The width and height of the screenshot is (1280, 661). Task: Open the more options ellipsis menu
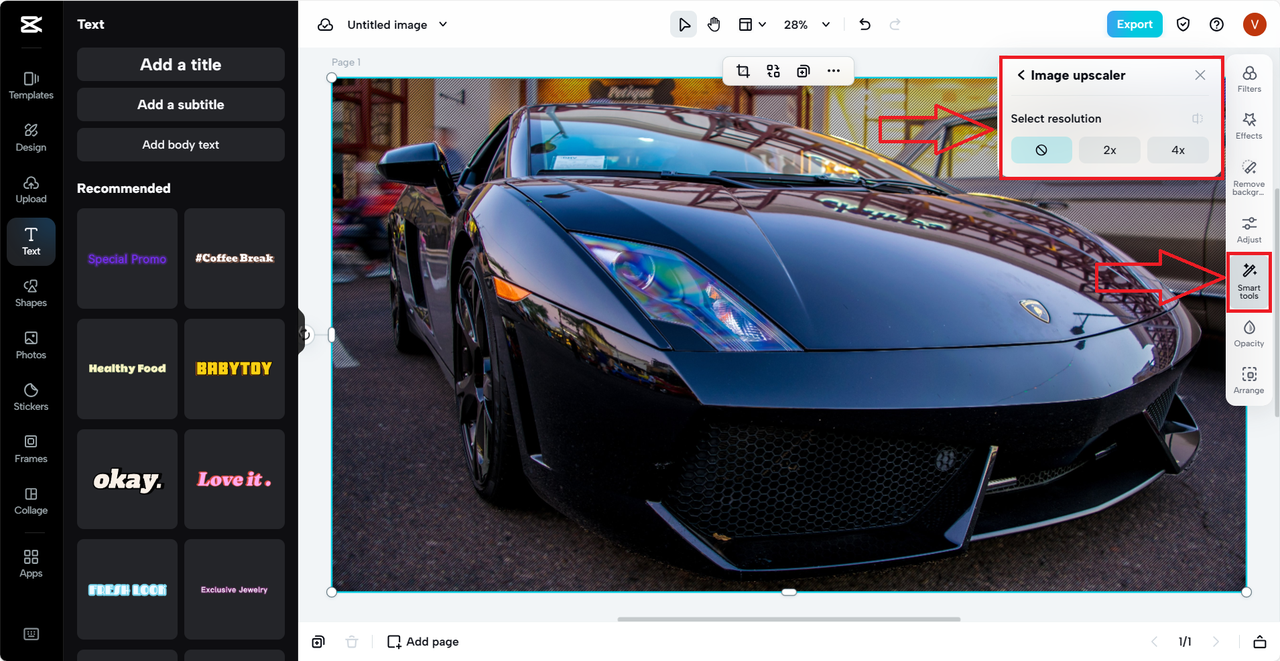[833, 71]
